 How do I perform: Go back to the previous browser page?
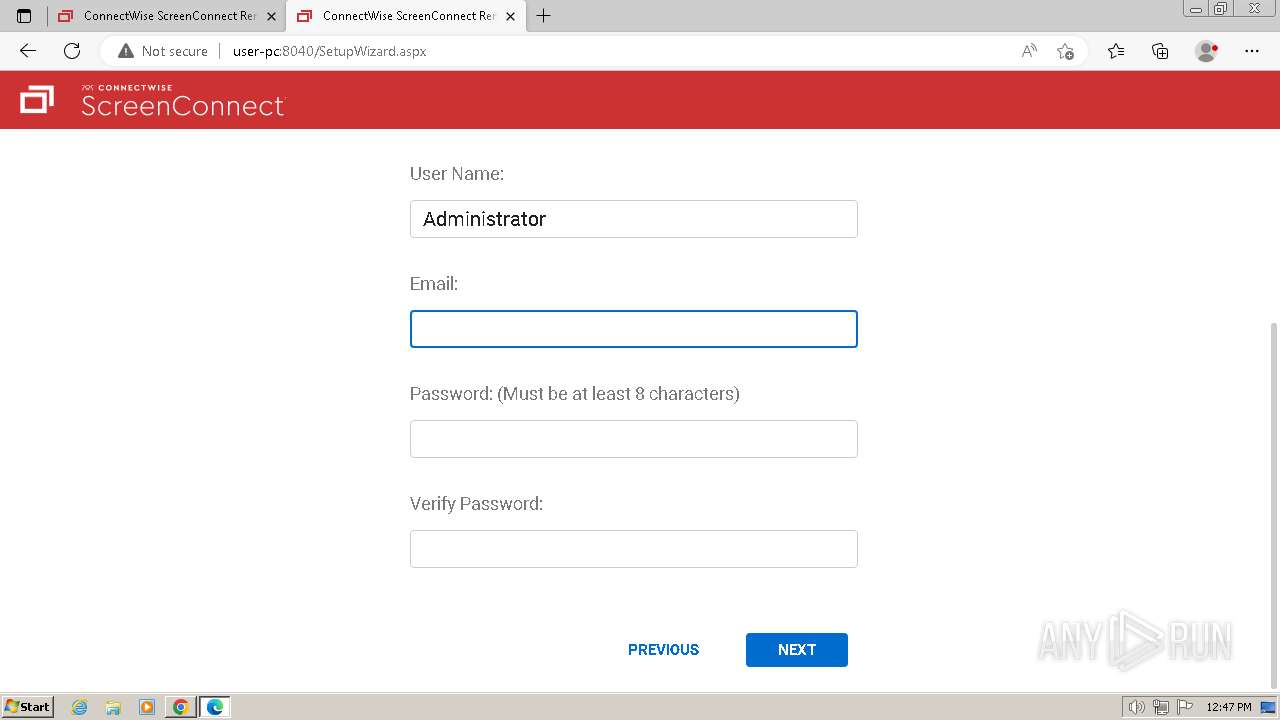[28, 51]
